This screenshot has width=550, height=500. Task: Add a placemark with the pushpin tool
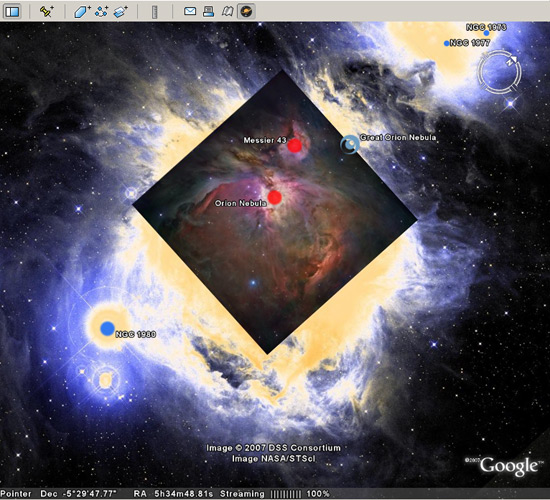tap(46, 11)
